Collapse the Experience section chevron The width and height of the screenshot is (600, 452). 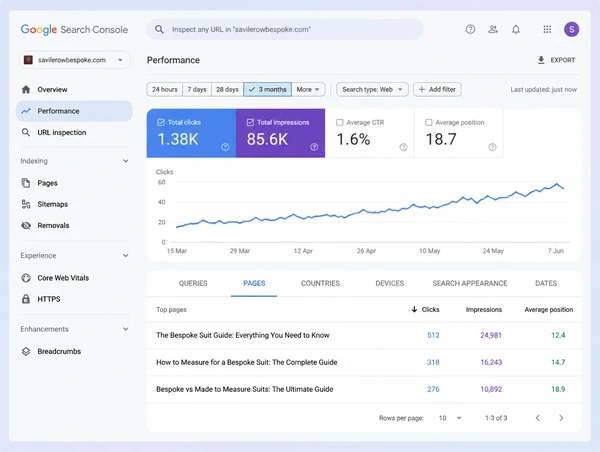point(126,256)
